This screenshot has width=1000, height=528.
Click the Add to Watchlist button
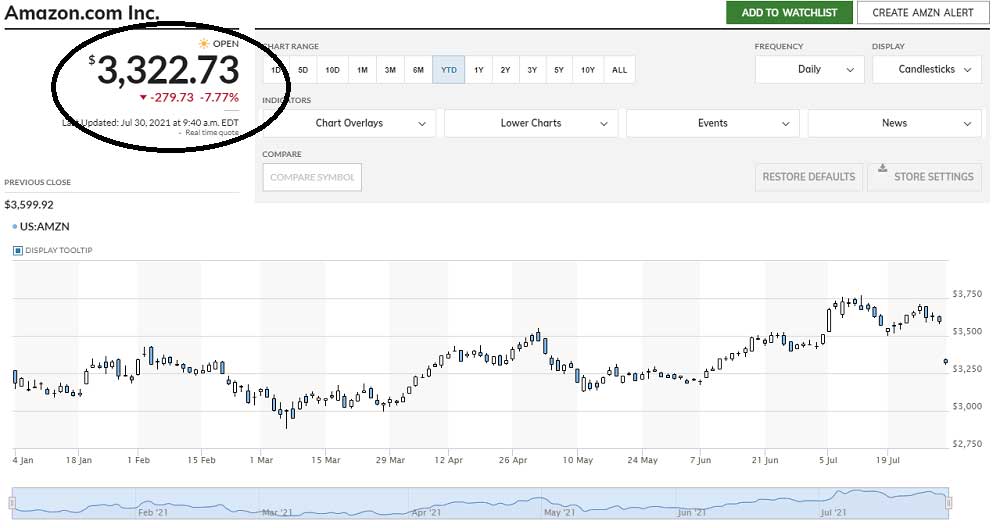click(x=789, y=12)
